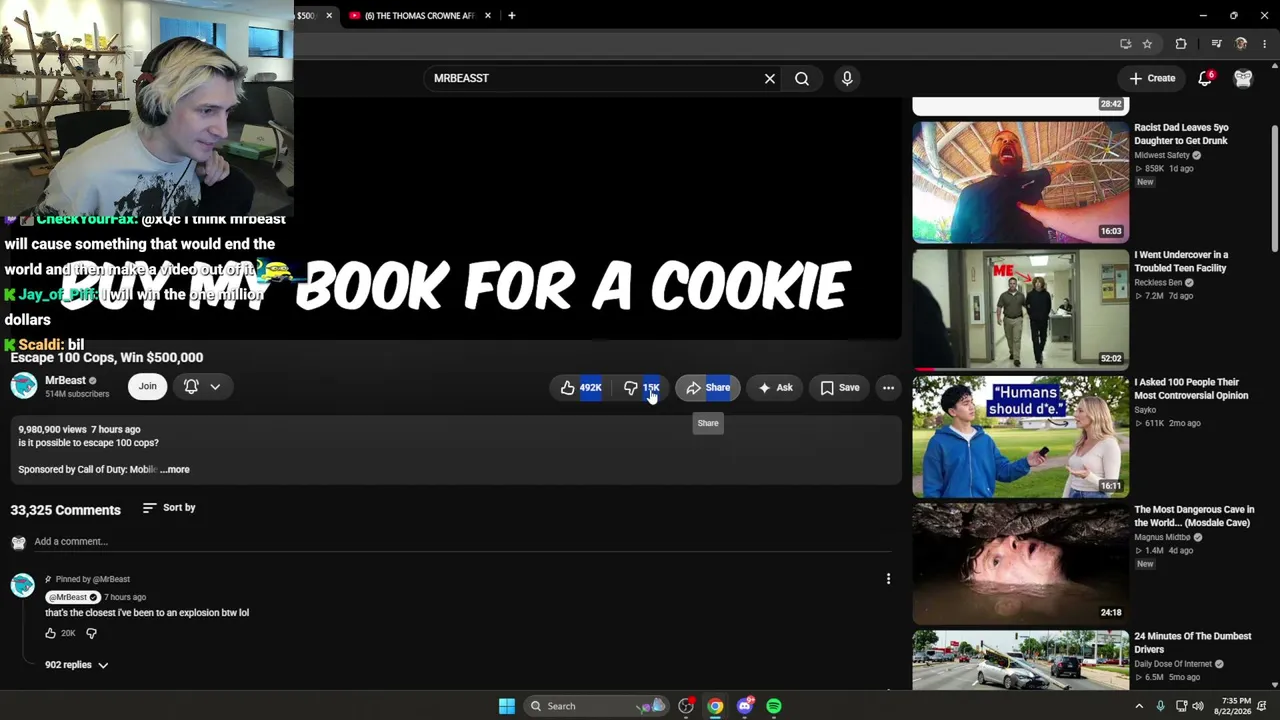The height and width of the screenshot is (720, 1280).
Task: Expand the 902 replies thread
Action: click(76, 665)
